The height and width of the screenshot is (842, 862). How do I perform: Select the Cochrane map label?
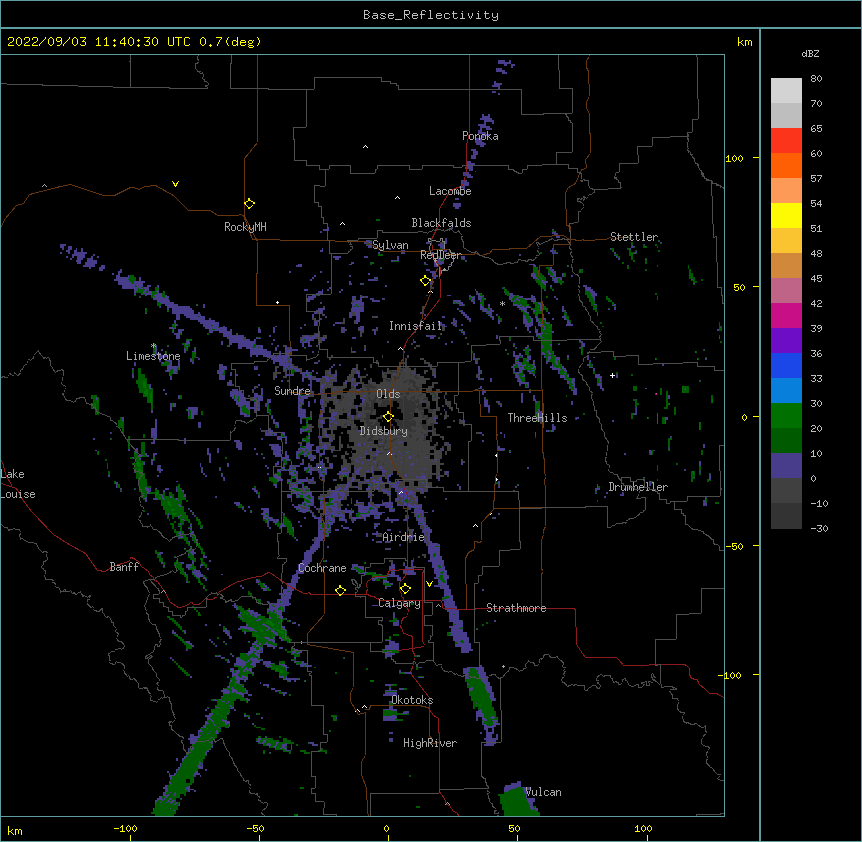coord(322,568)
